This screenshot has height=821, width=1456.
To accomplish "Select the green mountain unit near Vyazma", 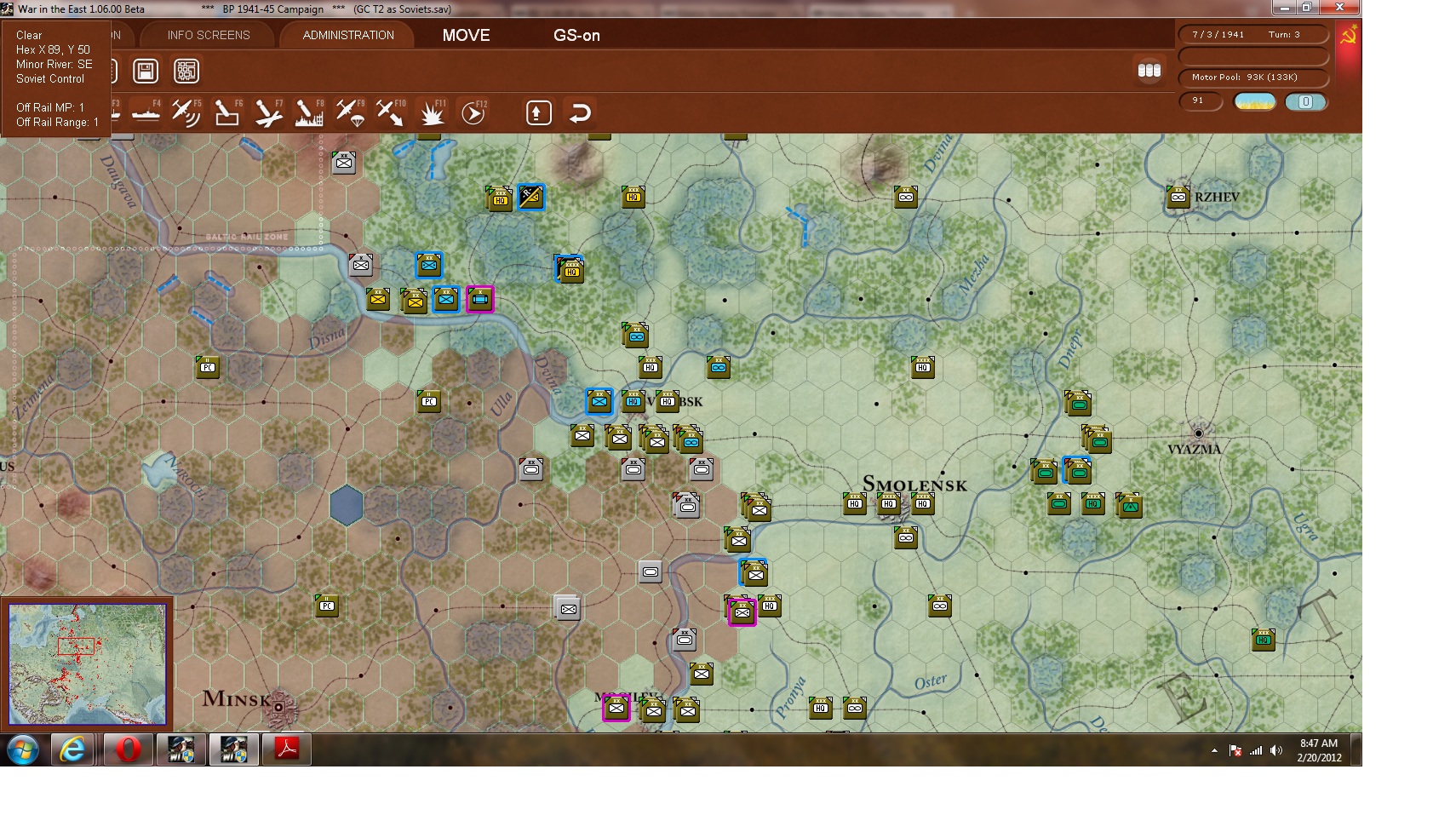I will 1130,505.
